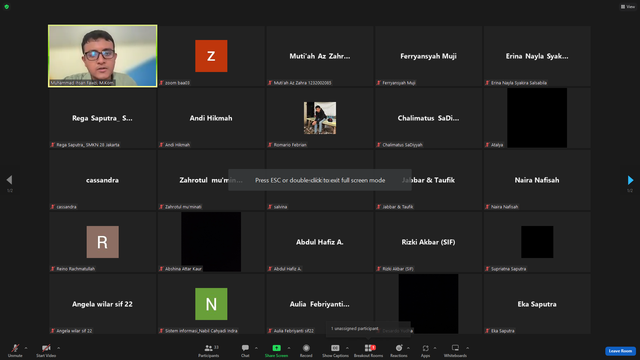Image resolution: width=640 pixels, height=360 pixels.
Task: Select the cassandra participant tile
Action: click(x=102, y=180)
